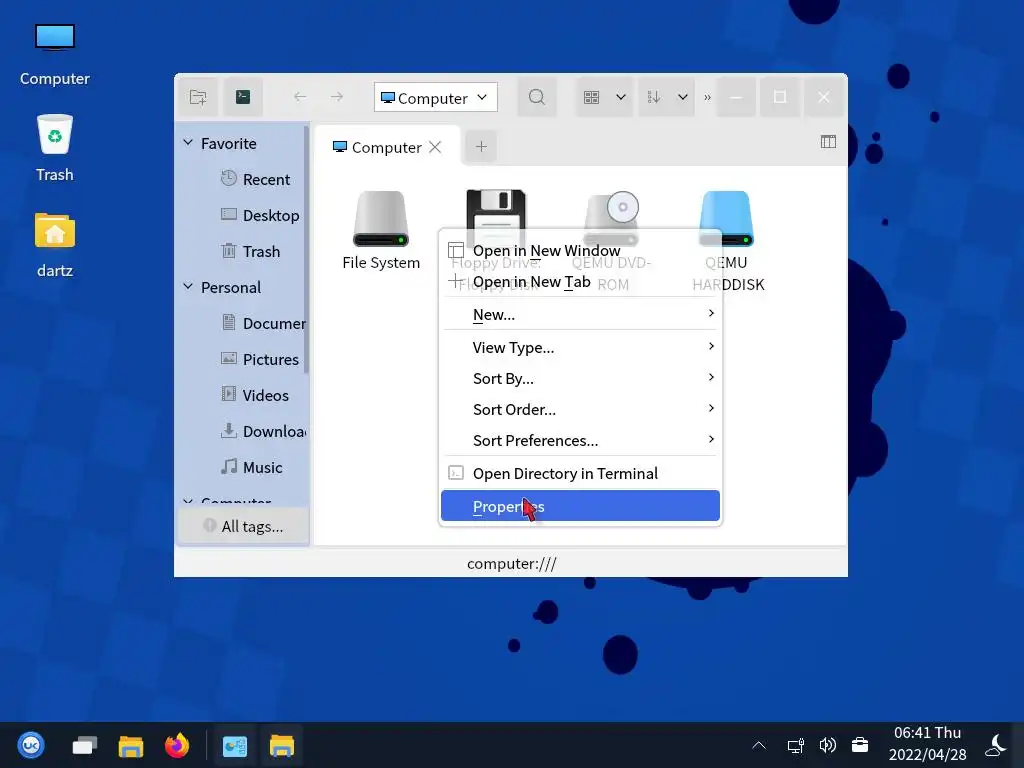Open the UKUI start menu
Image resolution: width=1024 pixels, height=768 pixels.
pos(31,745)
